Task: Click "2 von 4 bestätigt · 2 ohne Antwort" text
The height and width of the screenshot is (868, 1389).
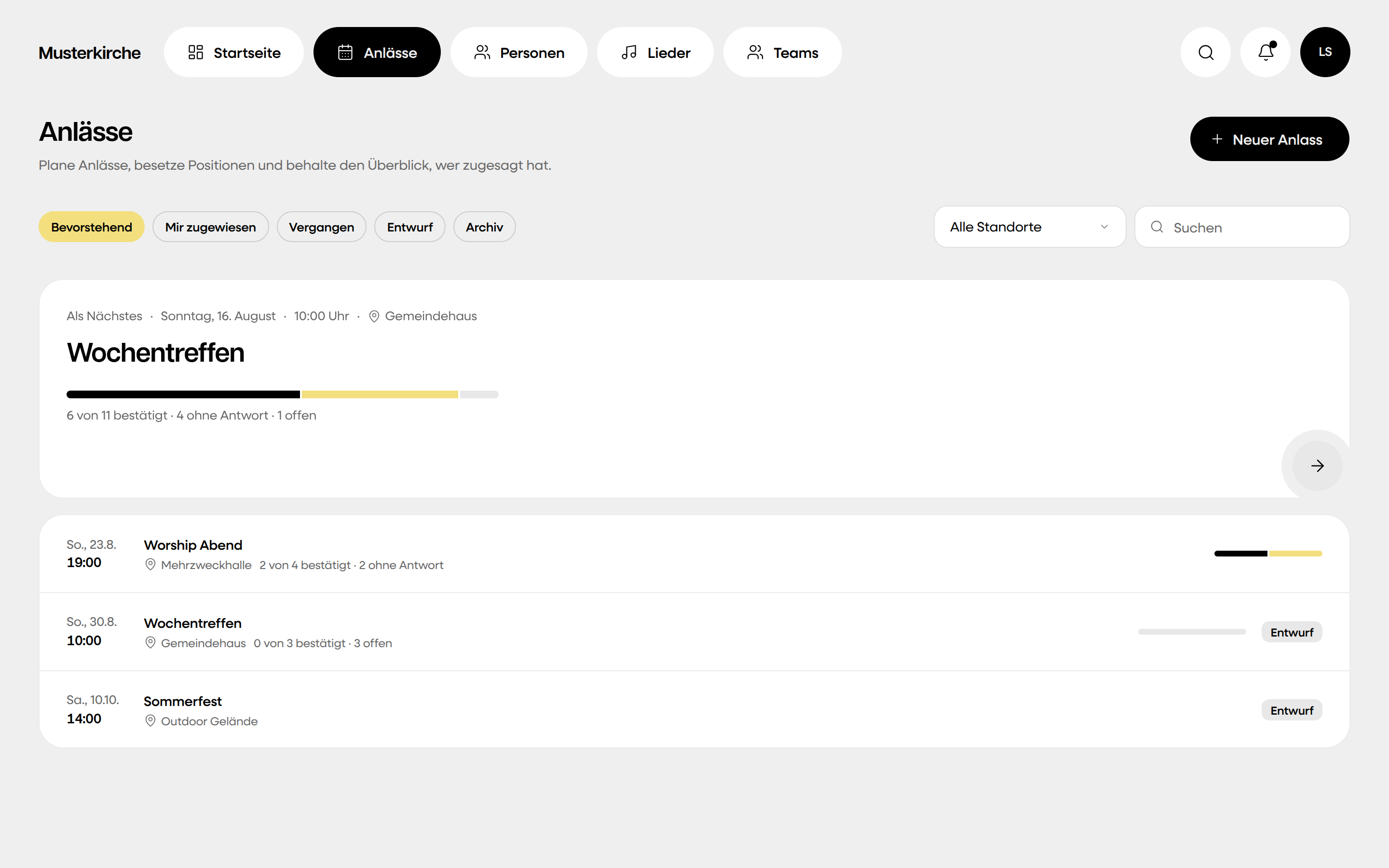Action: click(x=351, y=565)
